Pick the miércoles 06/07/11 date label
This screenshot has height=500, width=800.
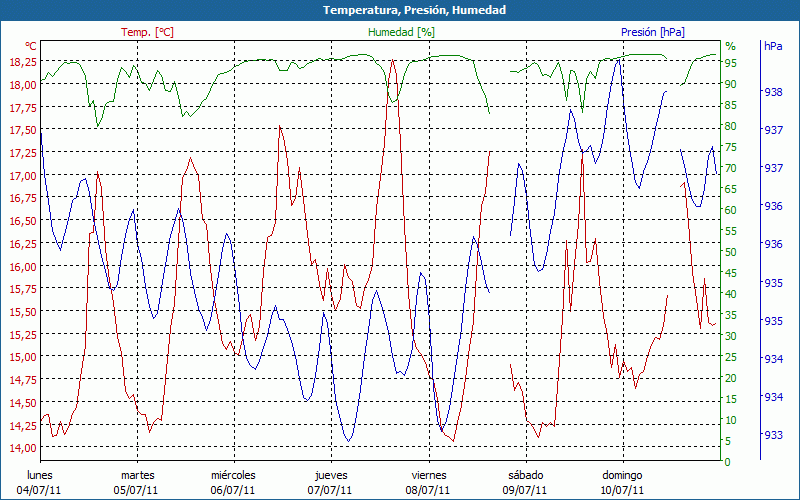(x=233, y=482)
